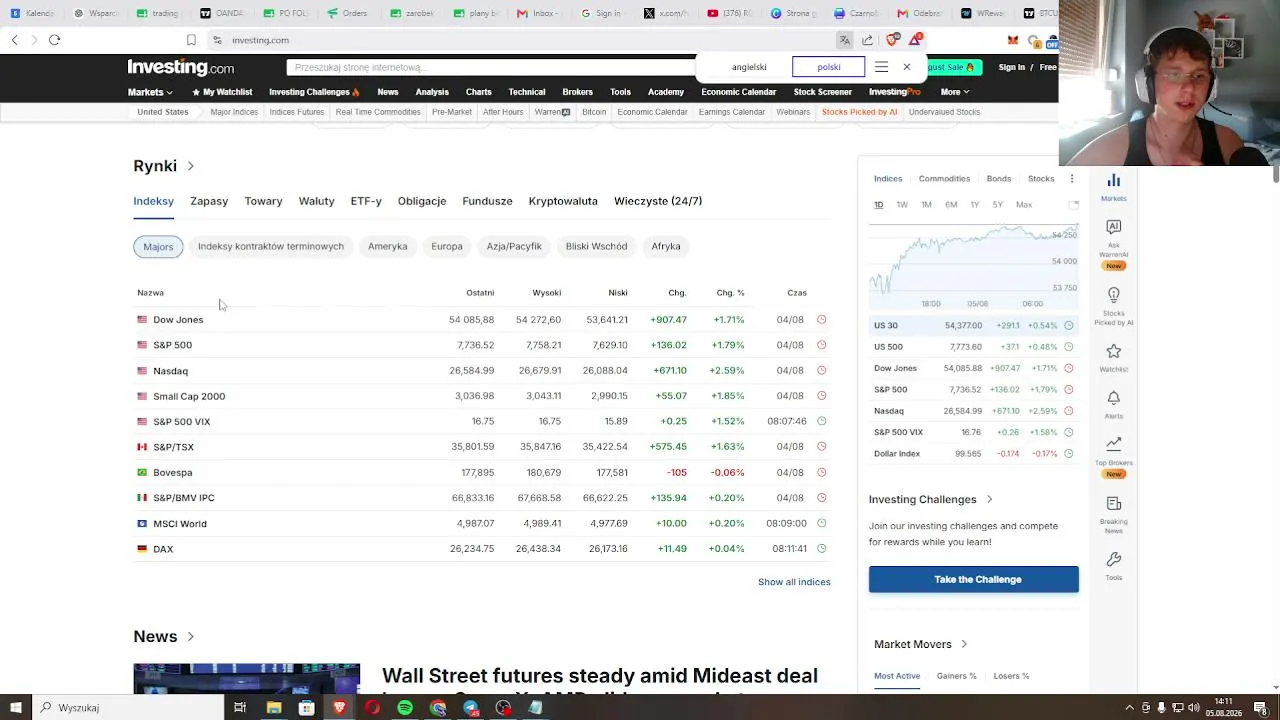The height and width of the screenshot is (720, 1280).
Task: Select angielski in the translation popup
Action: [x=749, y=67]
